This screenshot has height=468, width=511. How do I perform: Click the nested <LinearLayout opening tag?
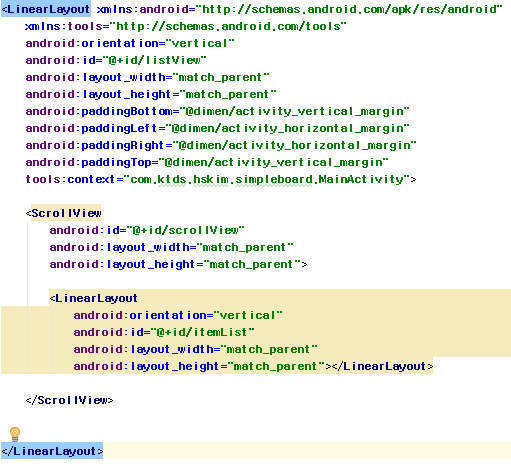pos(93,298)
